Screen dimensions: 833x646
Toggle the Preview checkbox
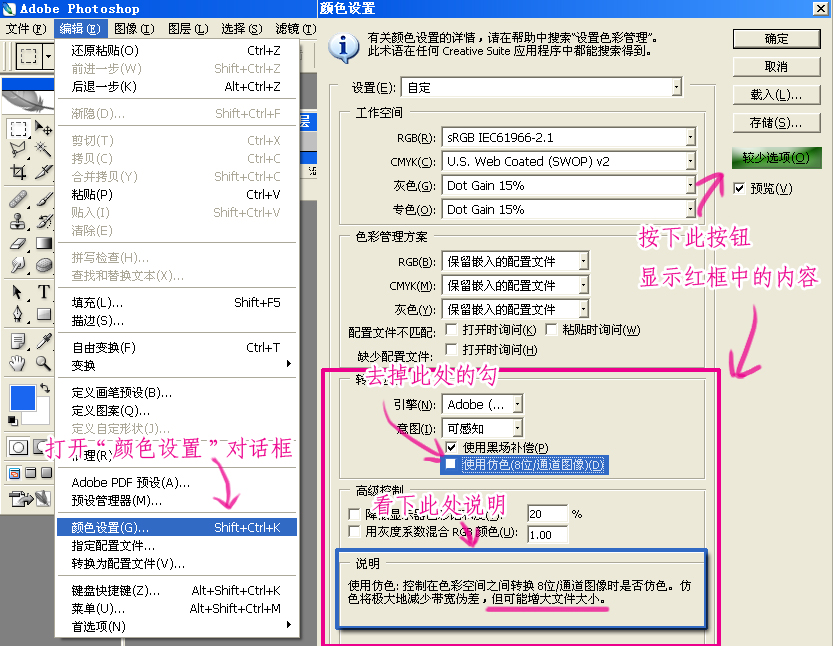click(x=739, y=188)
